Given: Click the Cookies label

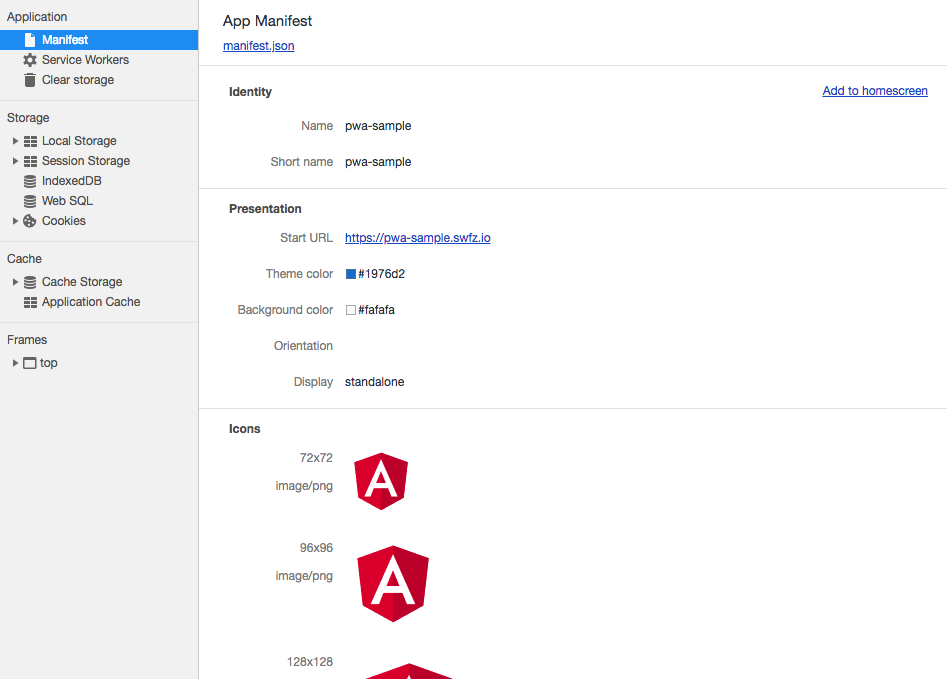Looking at the screenshot, I should tap(63, 221).
